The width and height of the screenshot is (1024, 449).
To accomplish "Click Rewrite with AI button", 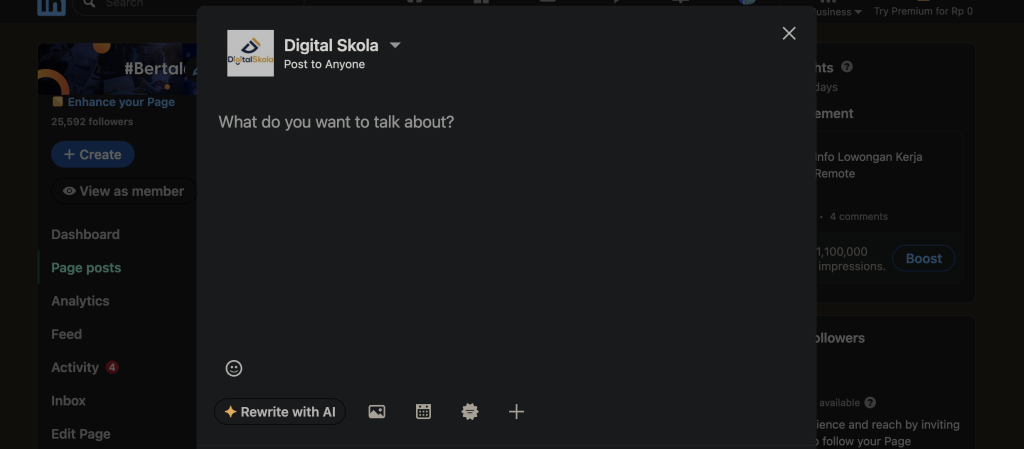I will pyautogui.click(x=280, y=412).
